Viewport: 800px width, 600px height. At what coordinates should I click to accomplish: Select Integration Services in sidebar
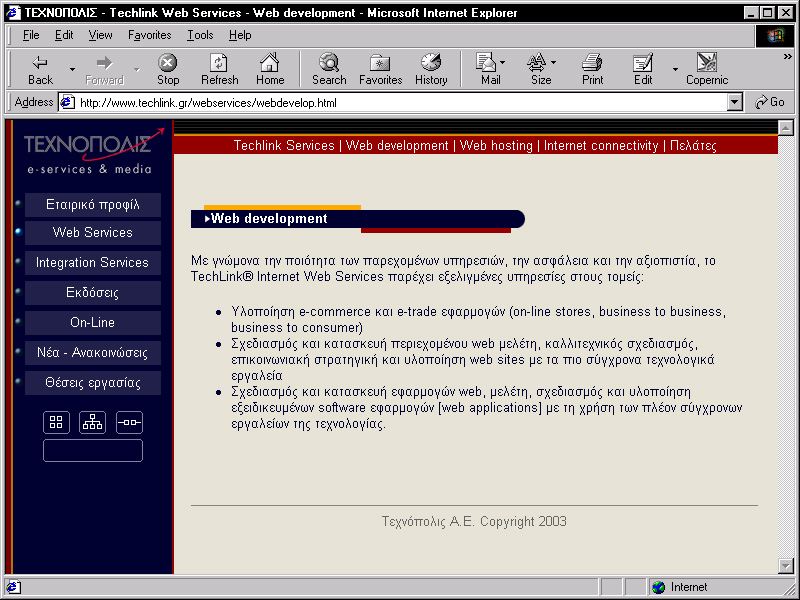pos(93,263)
